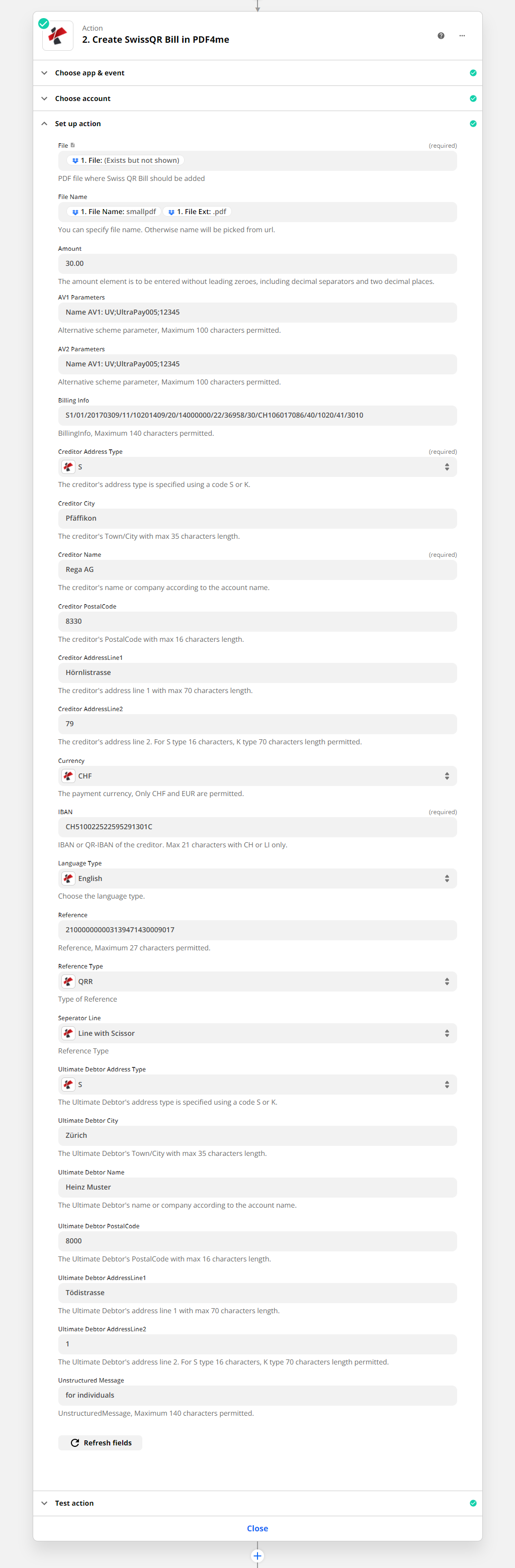
Task: Click the Close link at the bottom
Action: [257, 1528]
